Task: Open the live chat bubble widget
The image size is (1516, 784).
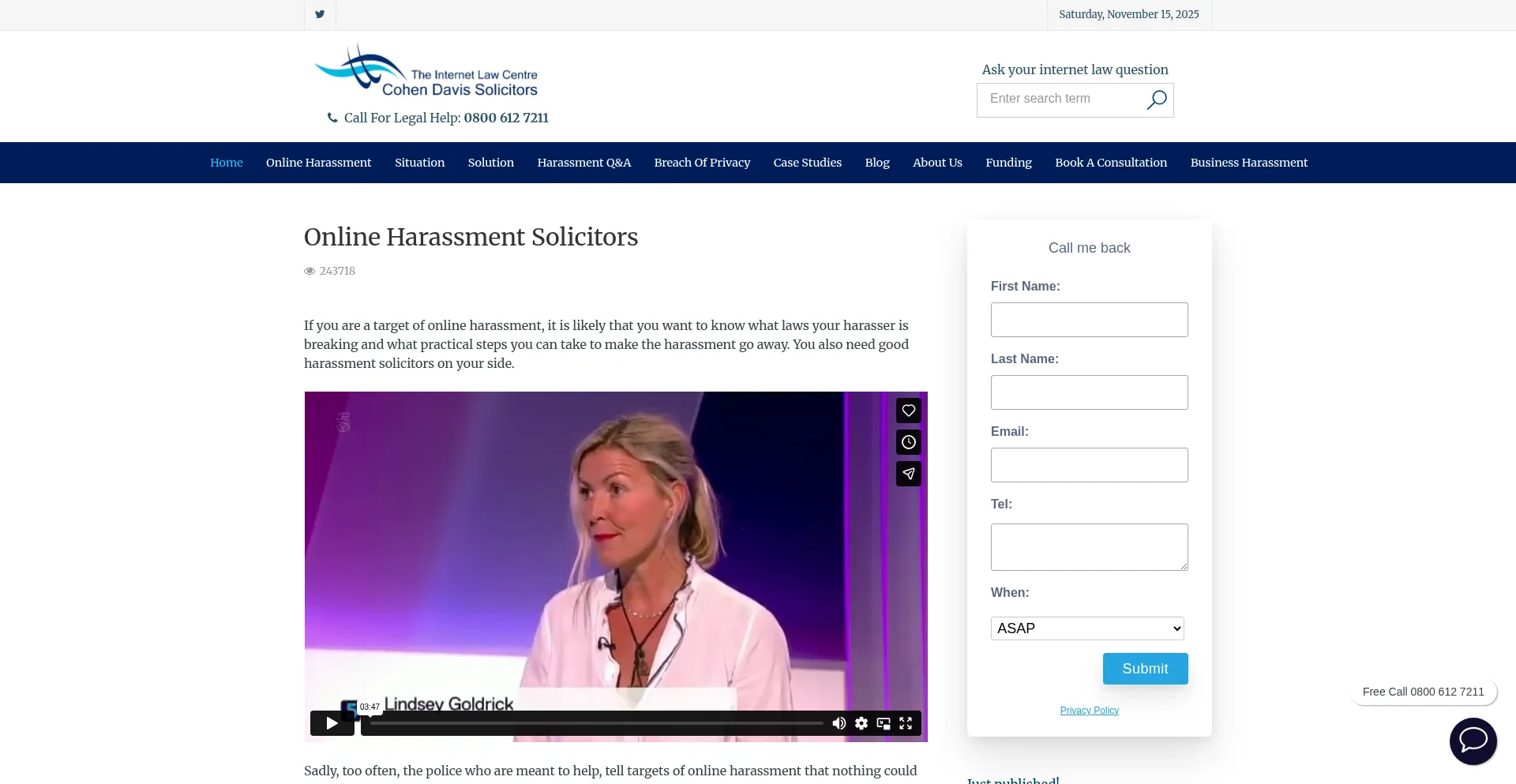Action: (1473, 741)
